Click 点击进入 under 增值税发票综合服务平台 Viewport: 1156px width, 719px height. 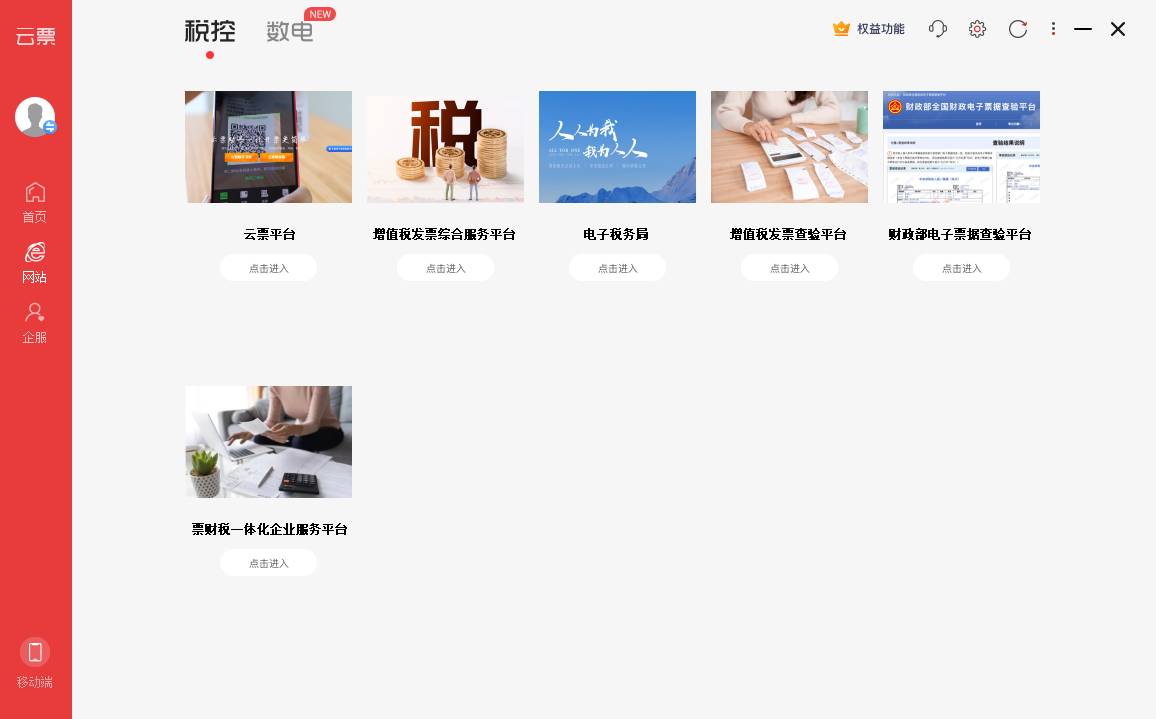[445, 268]
